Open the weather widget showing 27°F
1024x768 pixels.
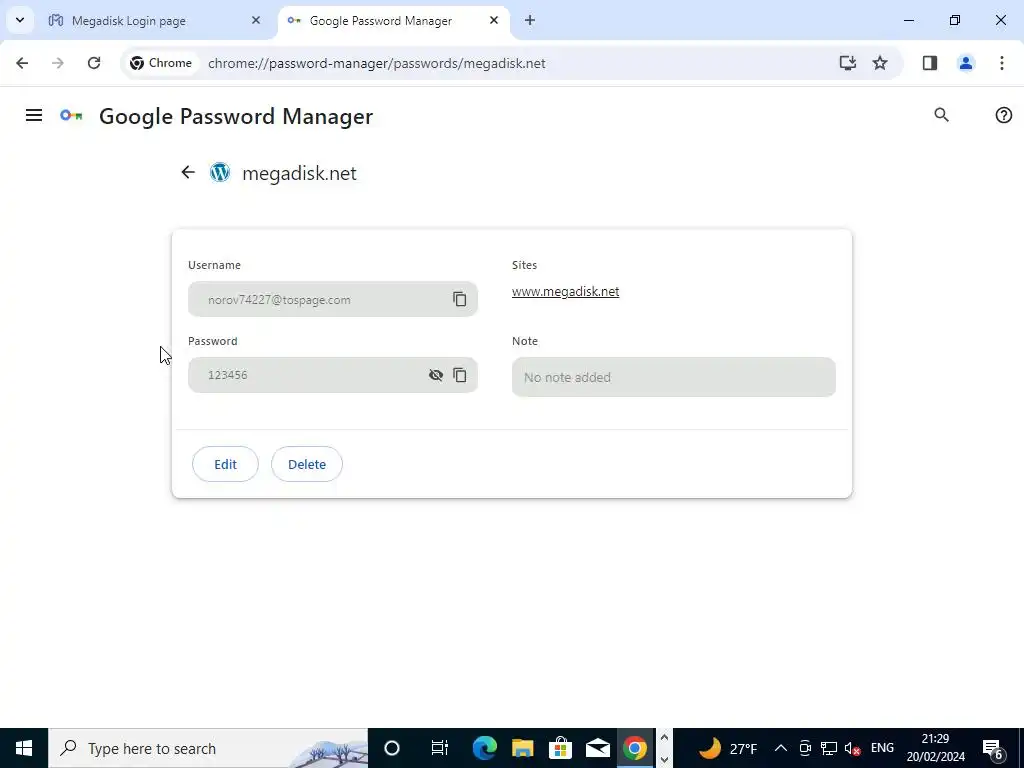[728, 748]
